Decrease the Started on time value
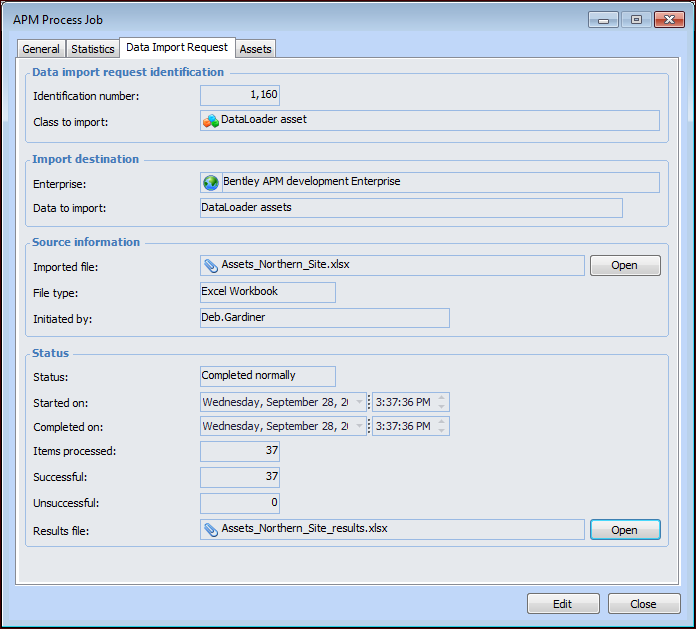696x629 pixels. point(441,406)
